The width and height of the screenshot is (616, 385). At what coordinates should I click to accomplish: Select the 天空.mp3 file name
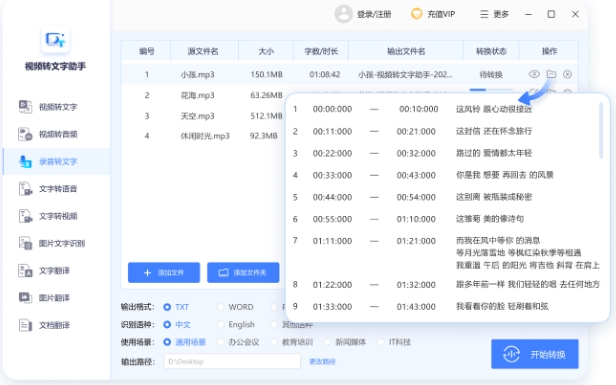click(x=197, y=116)
